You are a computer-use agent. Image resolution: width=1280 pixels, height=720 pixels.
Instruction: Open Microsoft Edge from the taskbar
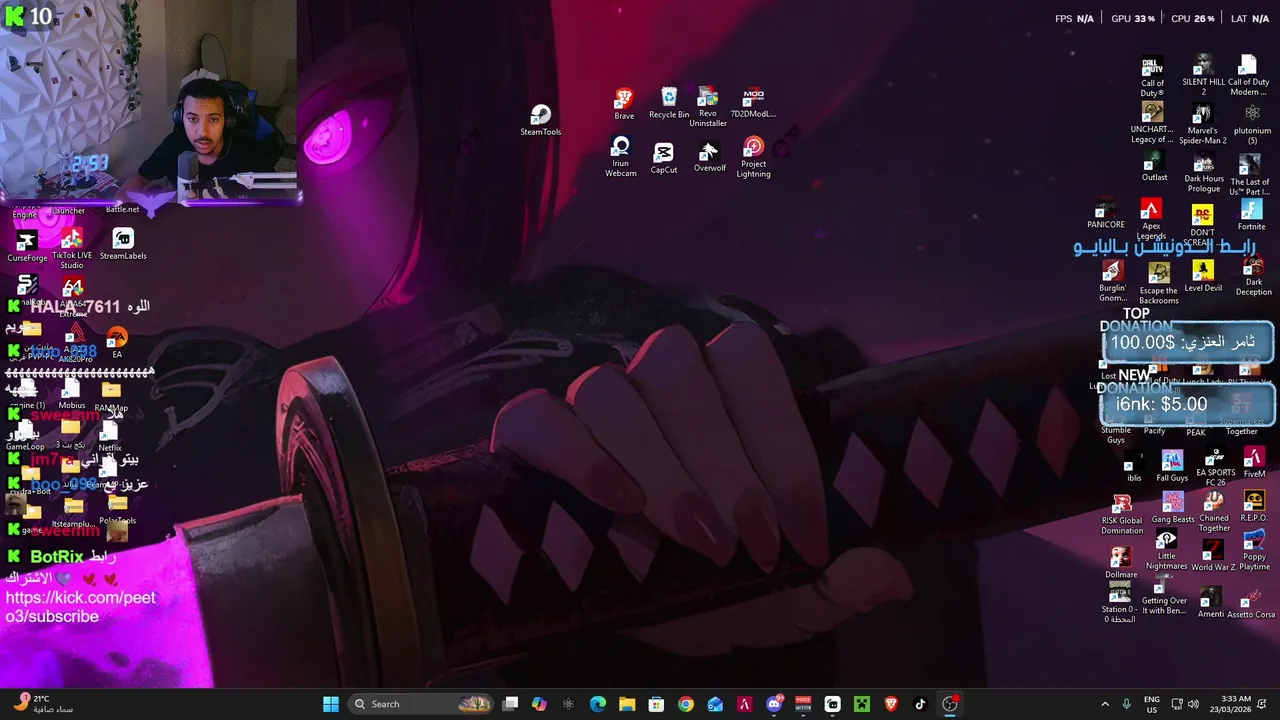tap(598, 704)
